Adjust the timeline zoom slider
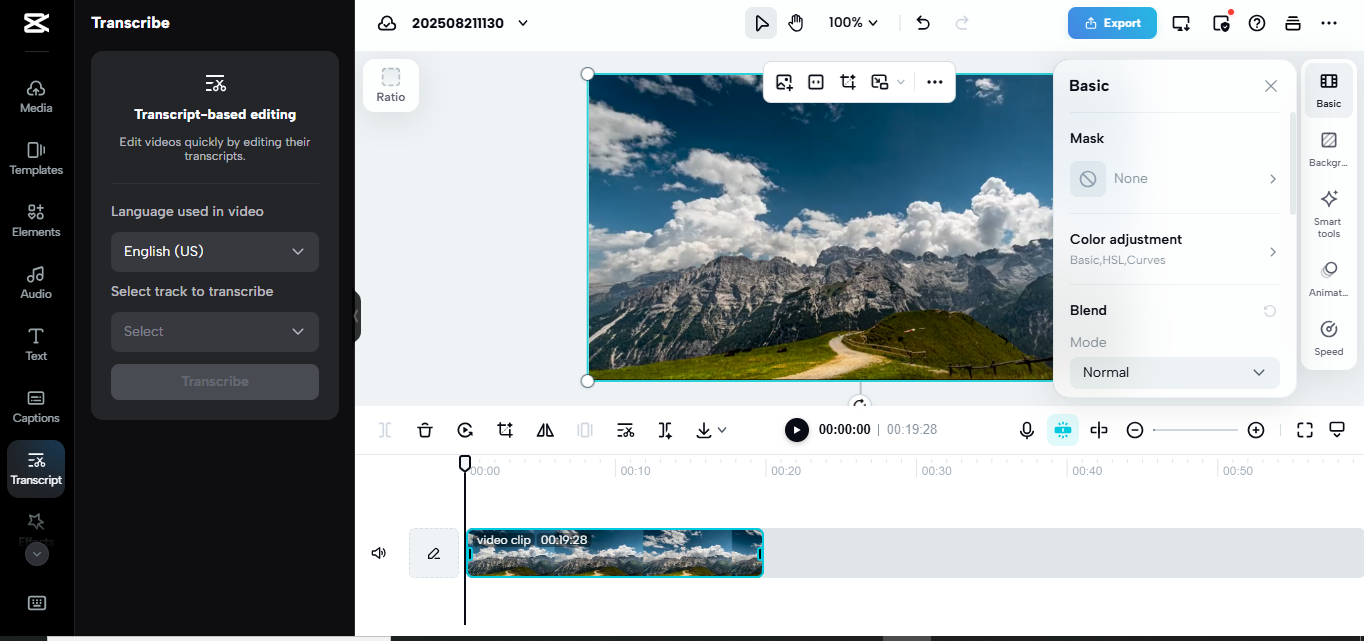1364x641 pixels. 1196,430
